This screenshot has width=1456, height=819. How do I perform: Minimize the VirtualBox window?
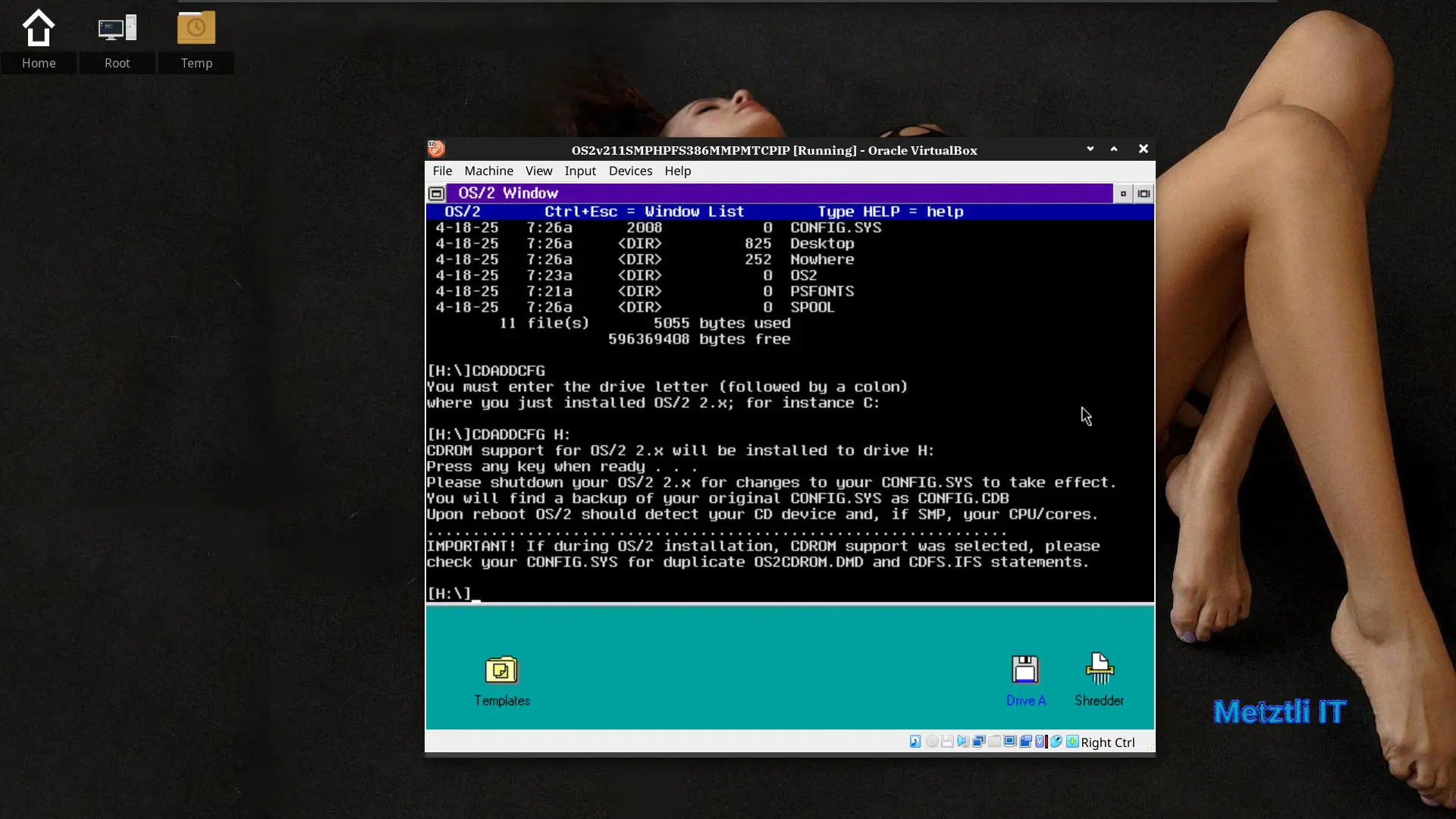coord(1090,149)
